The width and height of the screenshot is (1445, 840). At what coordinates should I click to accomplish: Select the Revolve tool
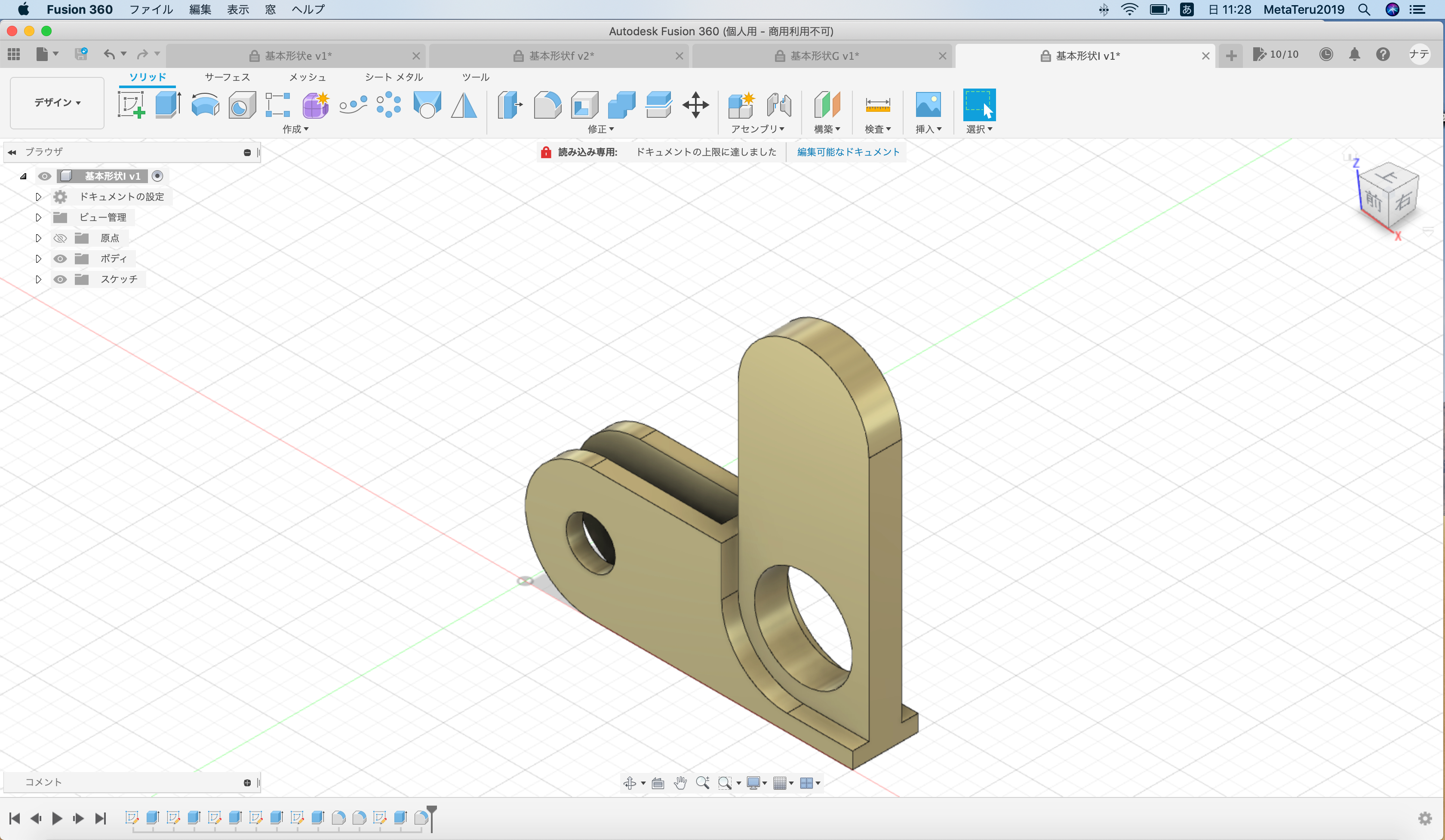[205, 105]
